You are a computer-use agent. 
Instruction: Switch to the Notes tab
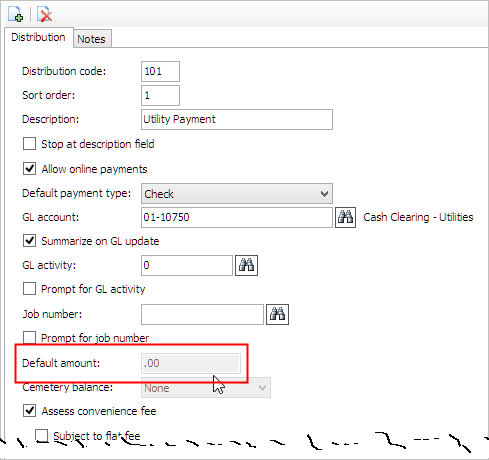[92, 39]
